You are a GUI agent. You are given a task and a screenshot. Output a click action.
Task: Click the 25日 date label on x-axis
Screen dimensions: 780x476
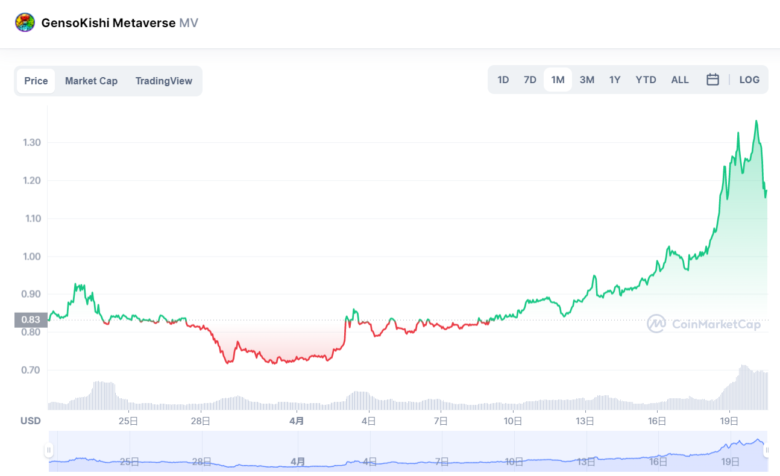(x=128, y=421)
